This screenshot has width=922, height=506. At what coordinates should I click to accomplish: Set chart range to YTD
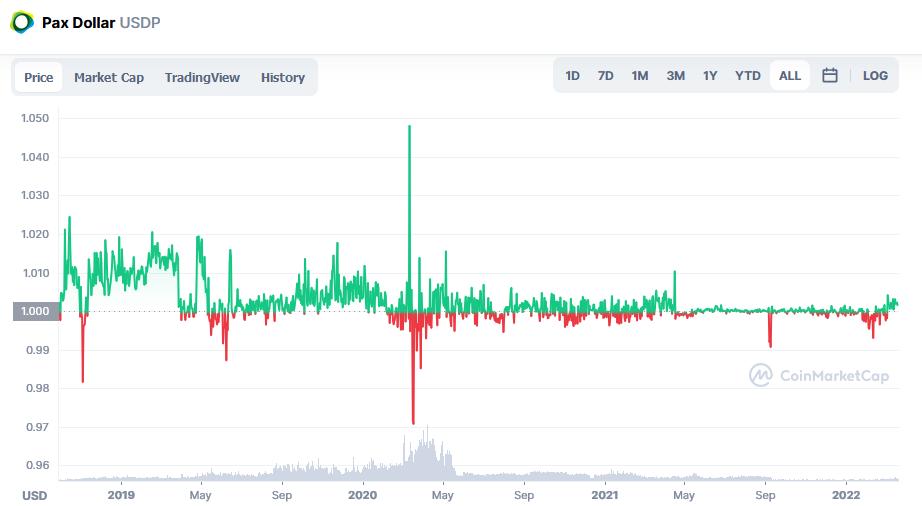tap(747, 75)
